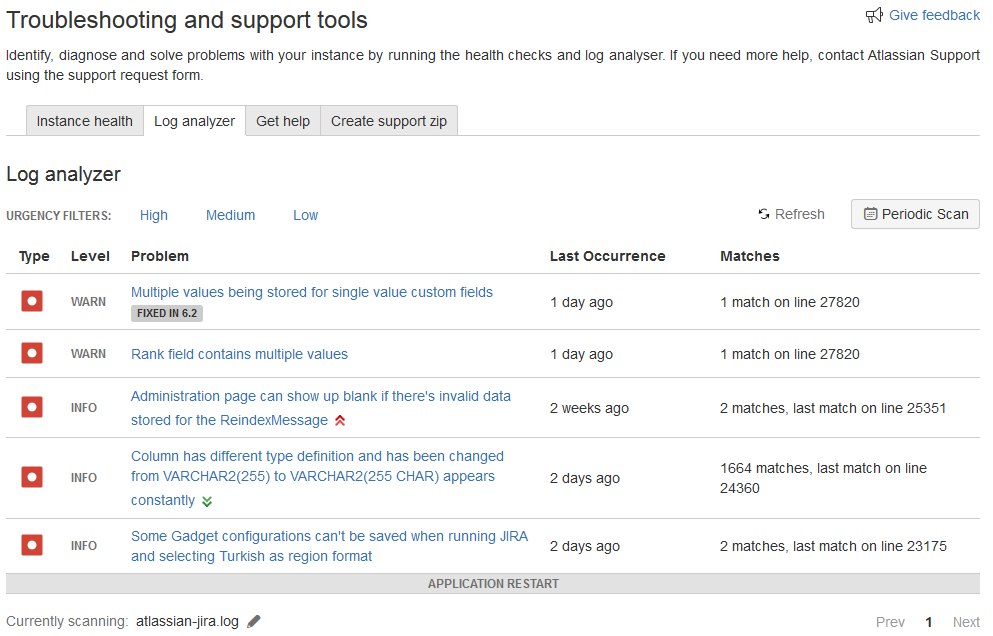Filter problems by Medium urgency
This screenshot has width=993, height=636.
(x=231, y=215)
